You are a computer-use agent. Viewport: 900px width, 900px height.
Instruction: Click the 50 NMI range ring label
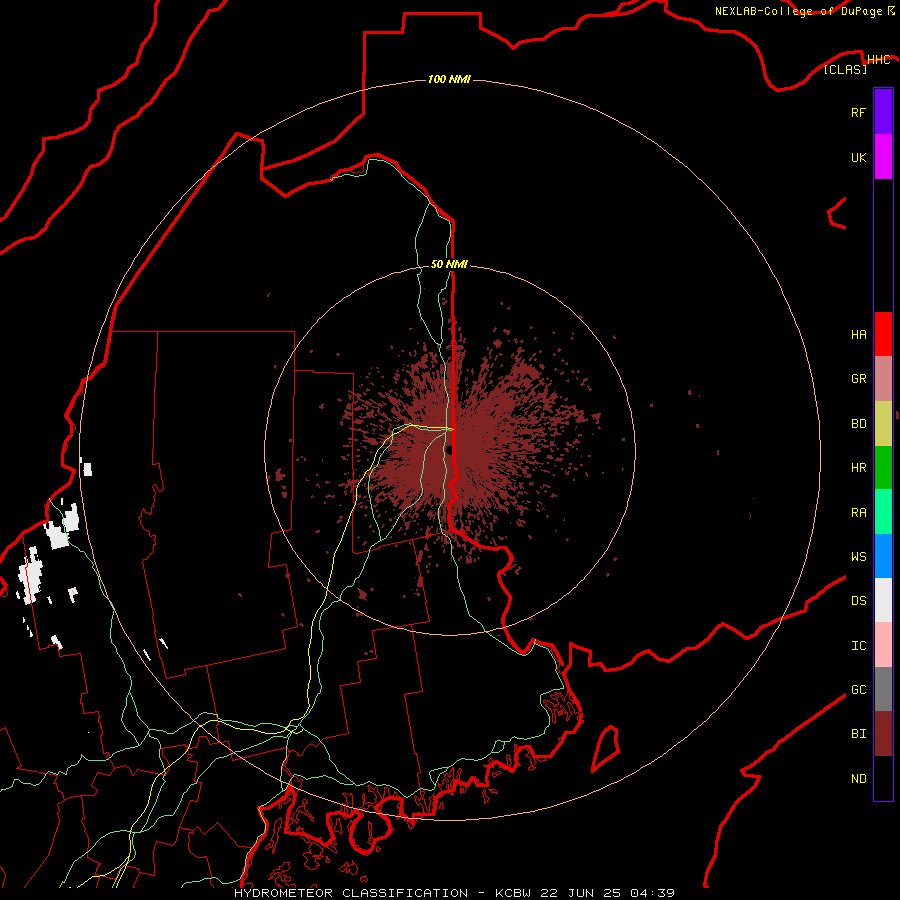tap(449, 264)
